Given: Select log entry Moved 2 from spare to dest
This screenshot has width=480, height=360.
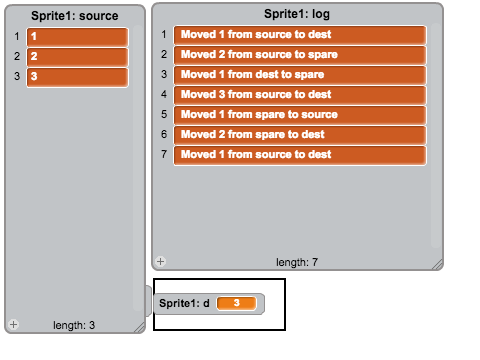Looking at the screenshot, I should (x=300, y=135).
